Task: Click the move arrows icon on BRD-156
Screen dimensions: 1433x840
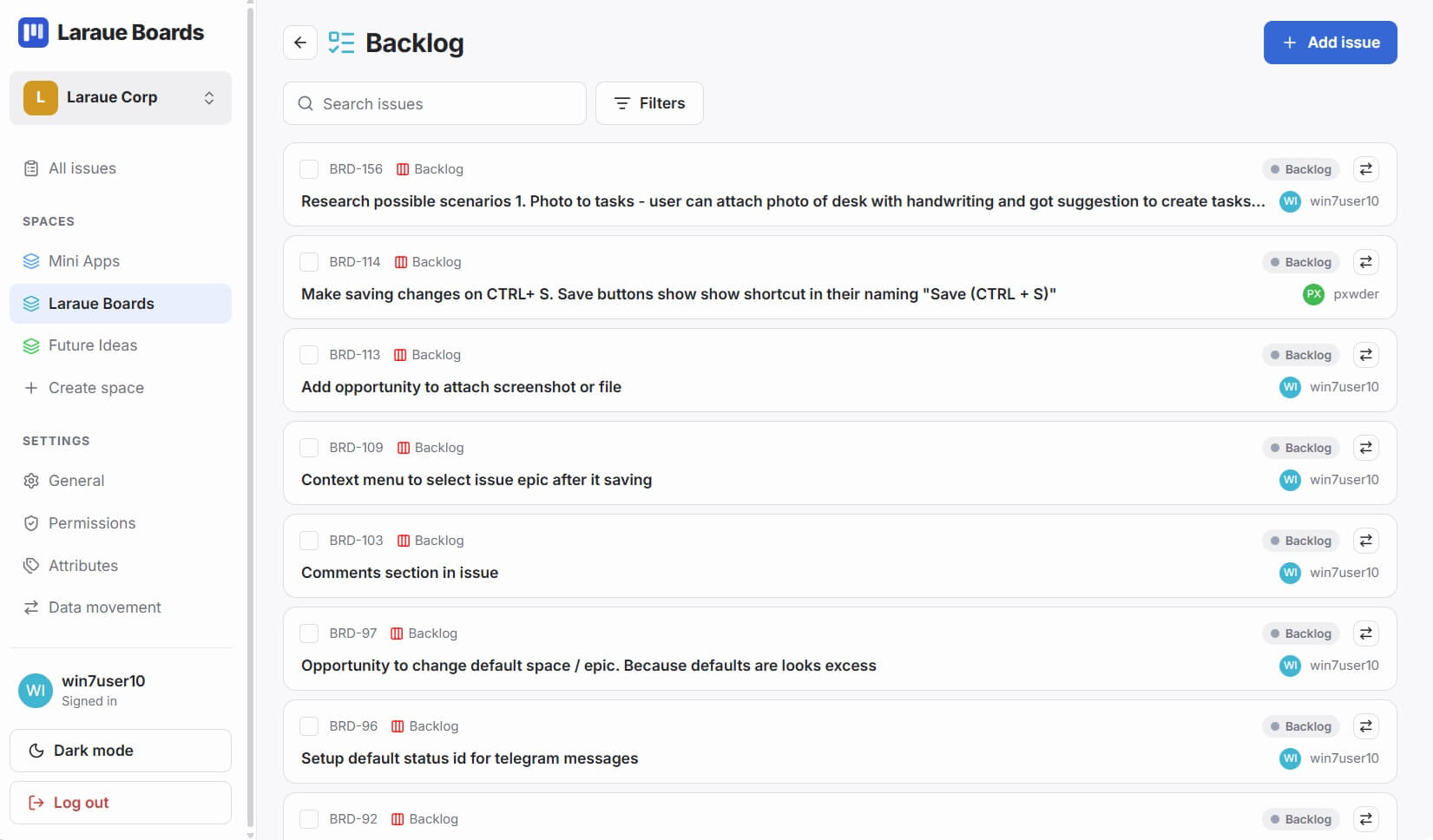Action: (x=1365, y=169)
